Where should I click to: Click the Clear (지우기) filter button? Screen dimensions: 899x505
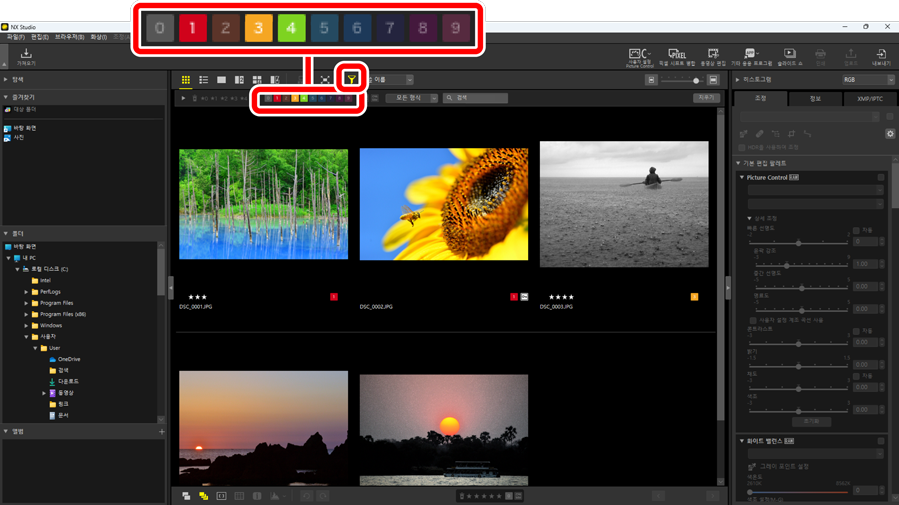click(x=706, y=98)
